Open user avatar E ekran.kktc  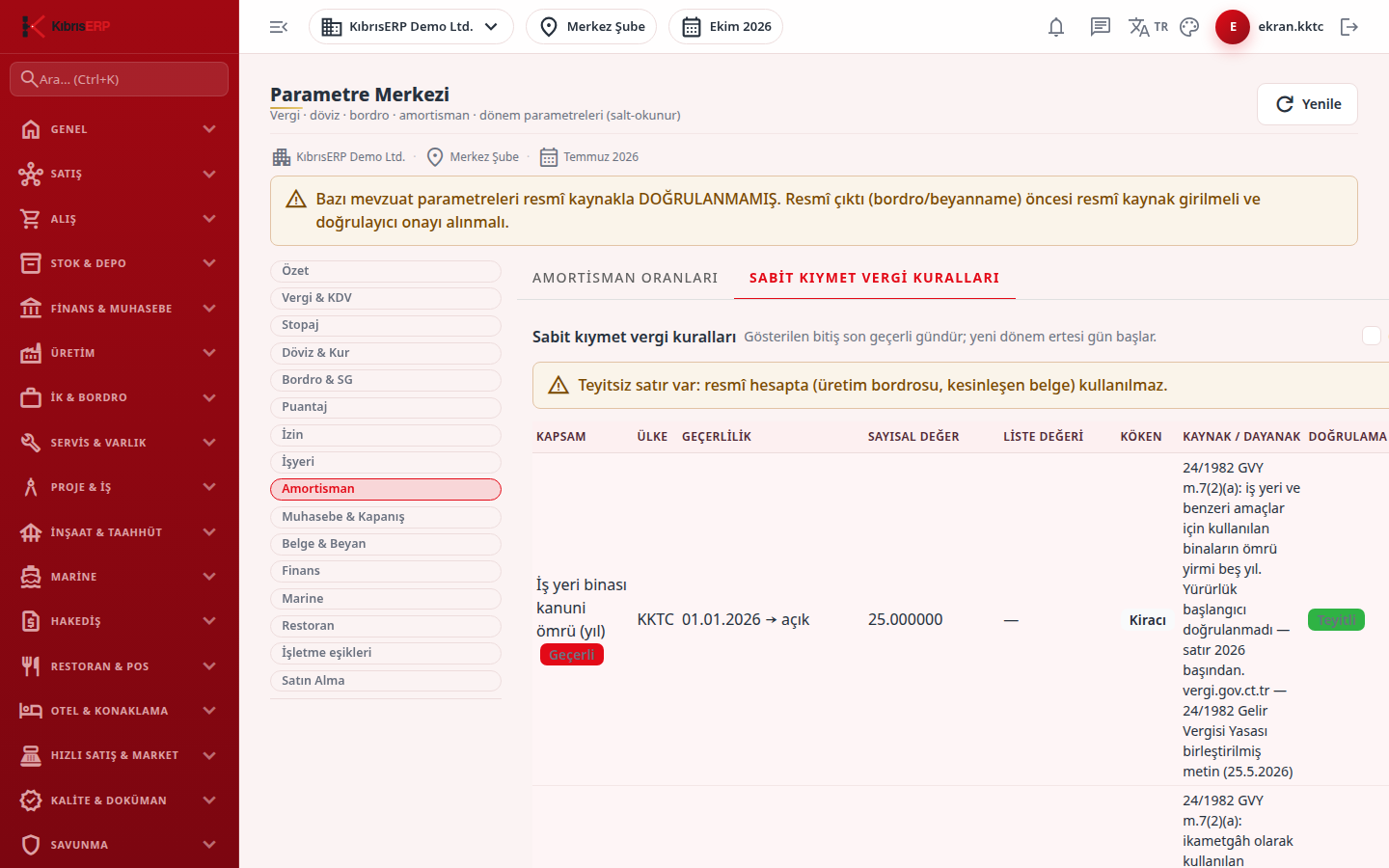[1269, 27]
